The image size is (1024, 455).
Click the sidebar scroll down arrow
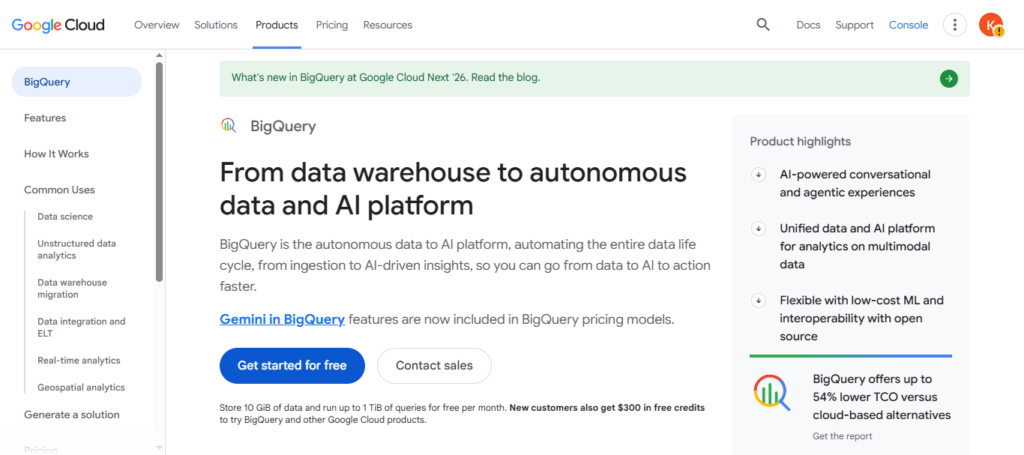[x=159, y=448]
